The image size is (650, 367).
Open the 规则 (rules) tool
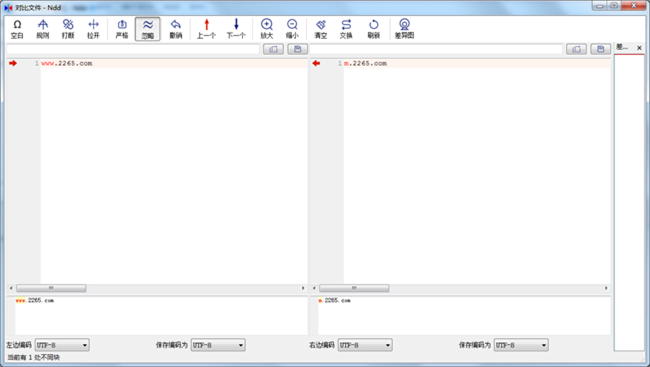point(43,29)
